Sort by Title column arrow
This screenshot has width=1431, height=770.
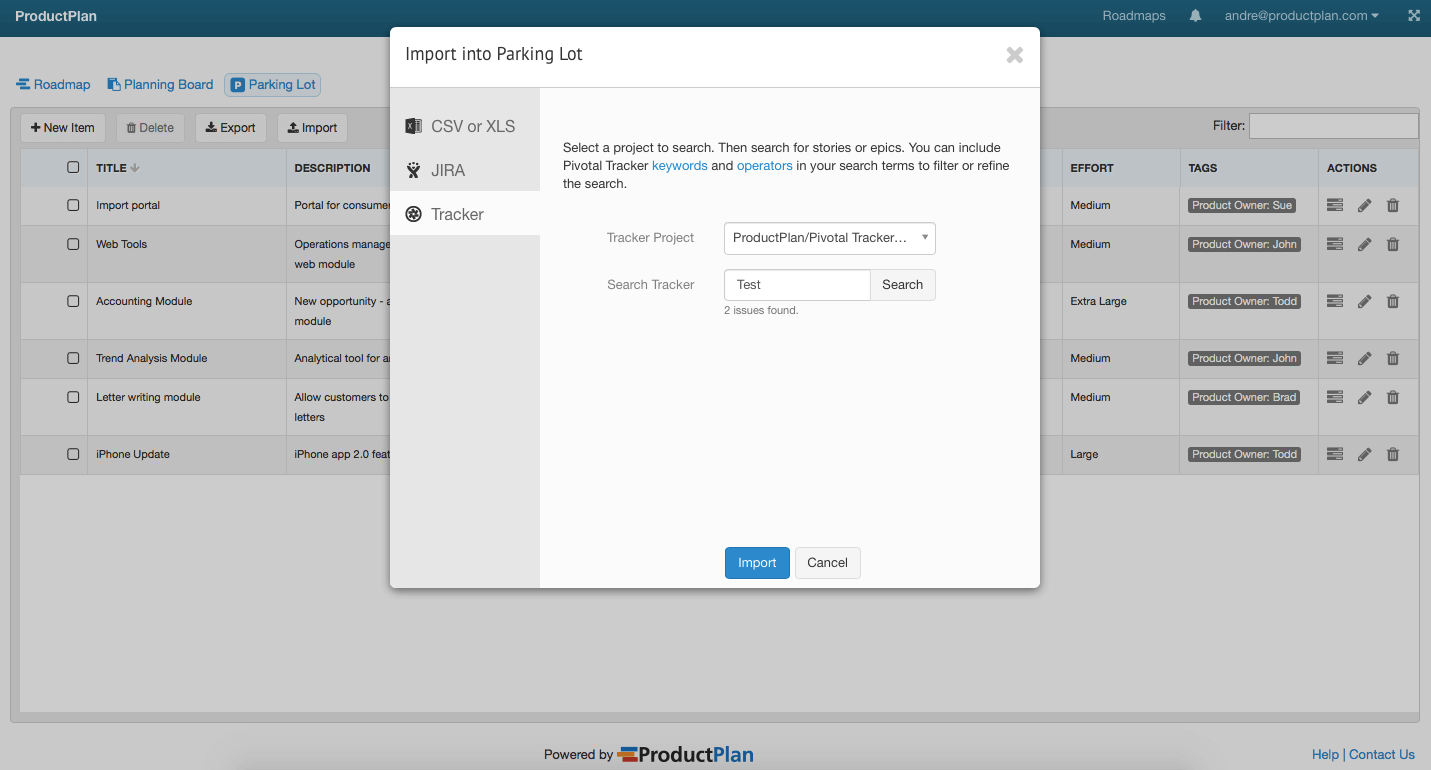click(x=135, y=168)
